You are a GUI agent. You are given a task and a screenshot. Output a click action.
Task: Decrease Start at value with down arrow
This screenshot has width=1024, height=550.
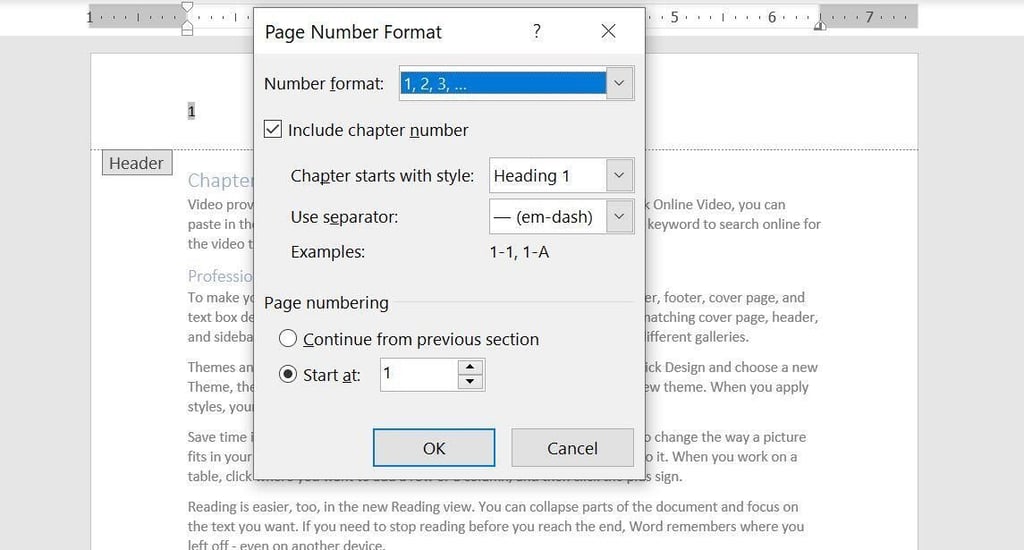[470, 382]
